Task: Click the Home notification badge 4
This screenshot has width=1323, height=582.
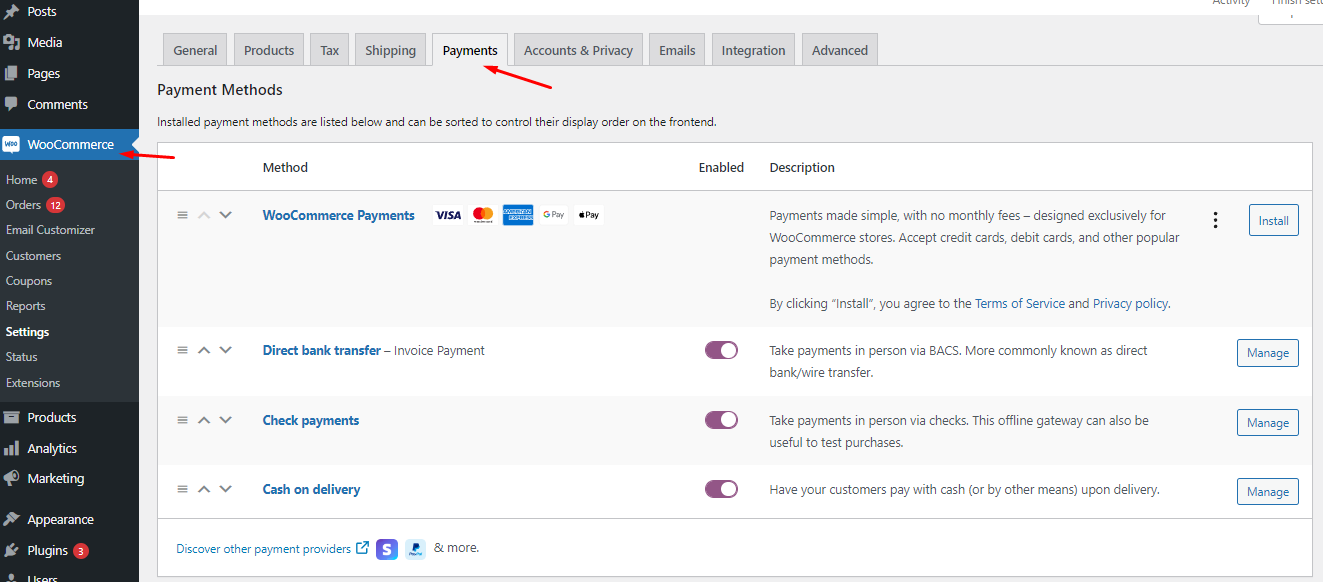Action: point(50,180)
